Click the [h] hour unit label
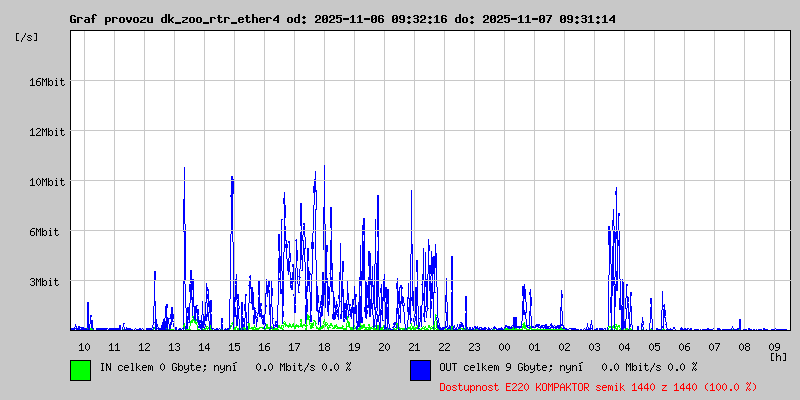 [778, 356]
